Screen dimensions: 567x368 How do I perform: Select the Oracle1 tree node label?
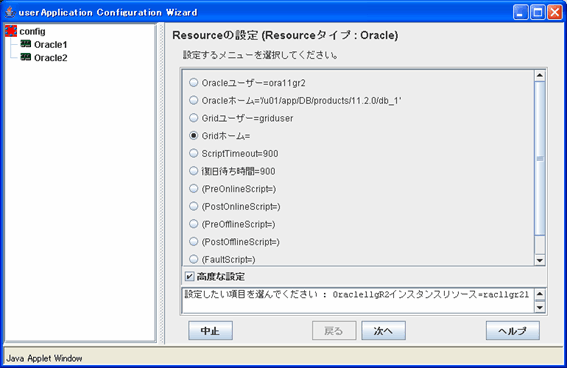(51, 44)
